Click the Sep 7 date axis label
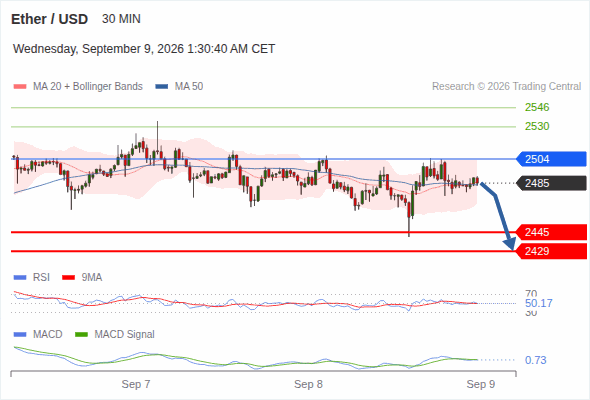590x400 pixels. tap(136, 384)
